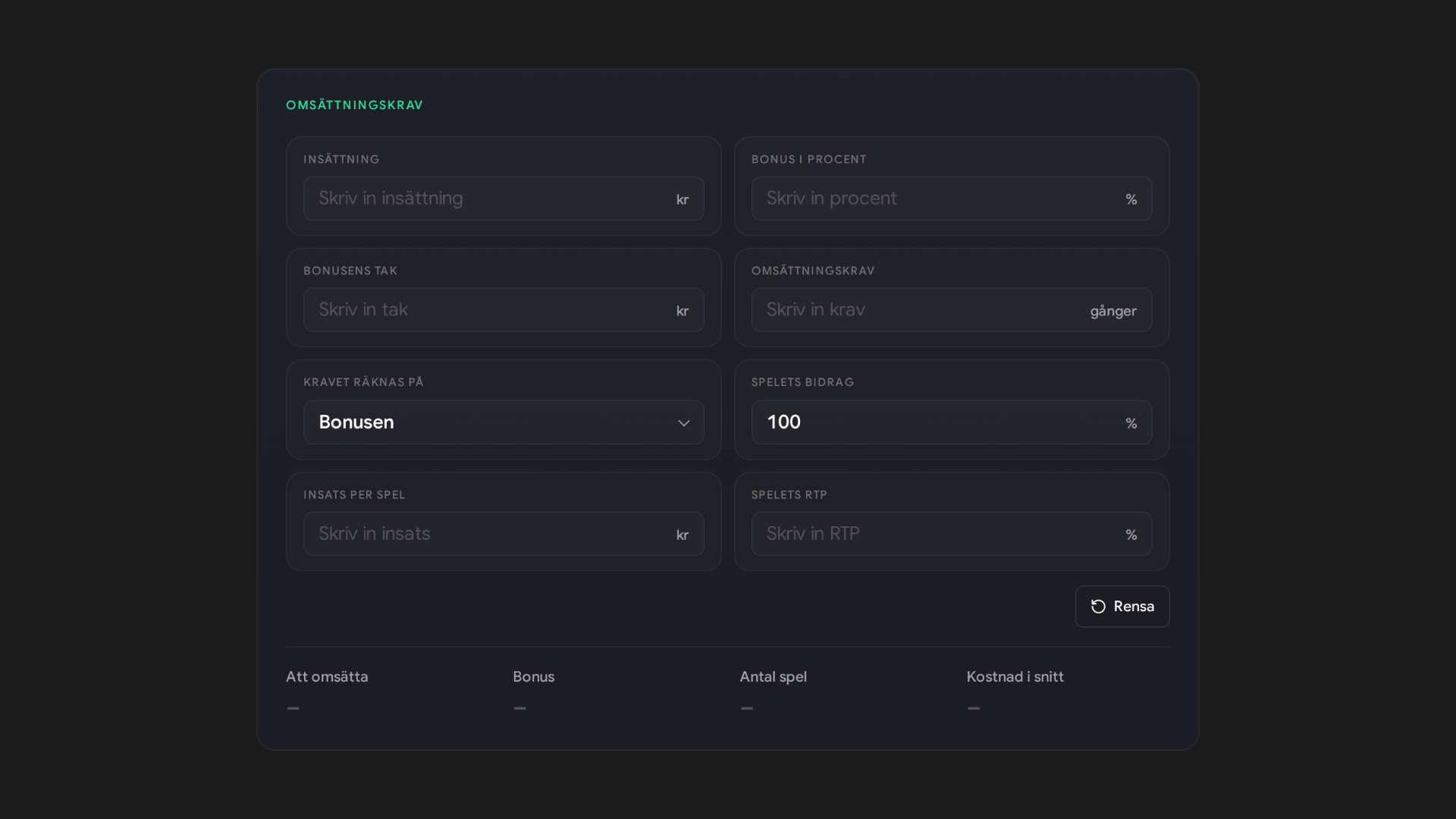Click the Rensa reset button

(x=1122, y=607)
